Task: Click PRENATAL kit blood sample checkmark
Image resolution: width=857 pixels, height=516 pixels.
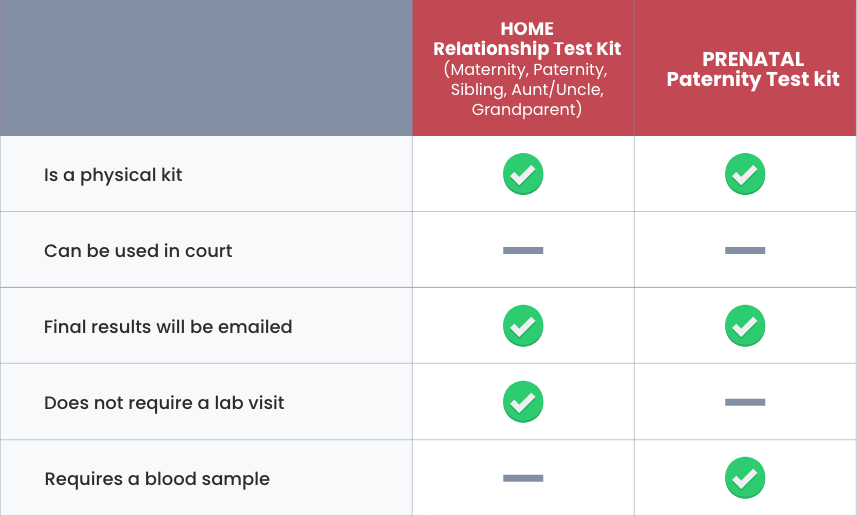Action: coord(745,478)
